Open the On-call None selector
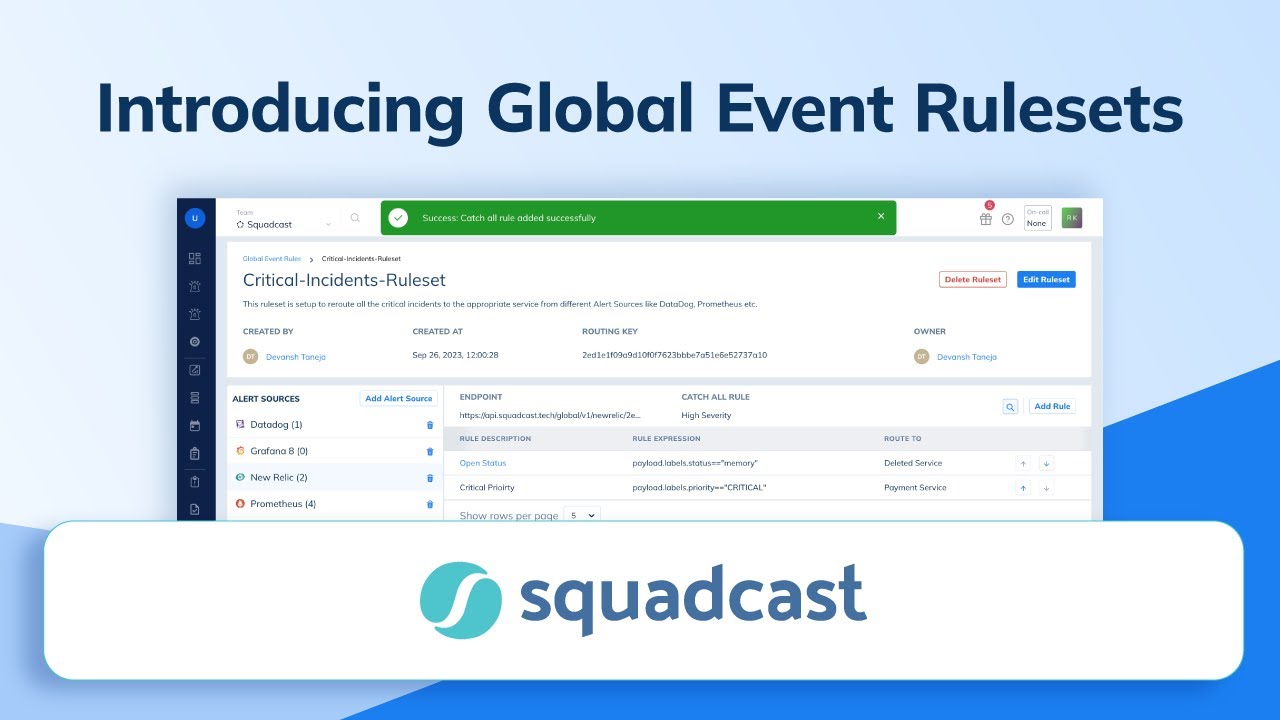 [x=1037, y=218]
